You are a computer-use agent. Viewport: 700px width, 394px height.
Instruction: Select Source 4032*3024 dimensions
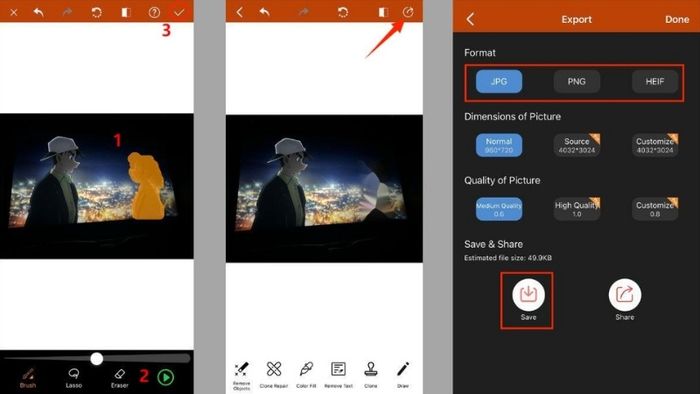pyautogui.click(x=576, y=145)
